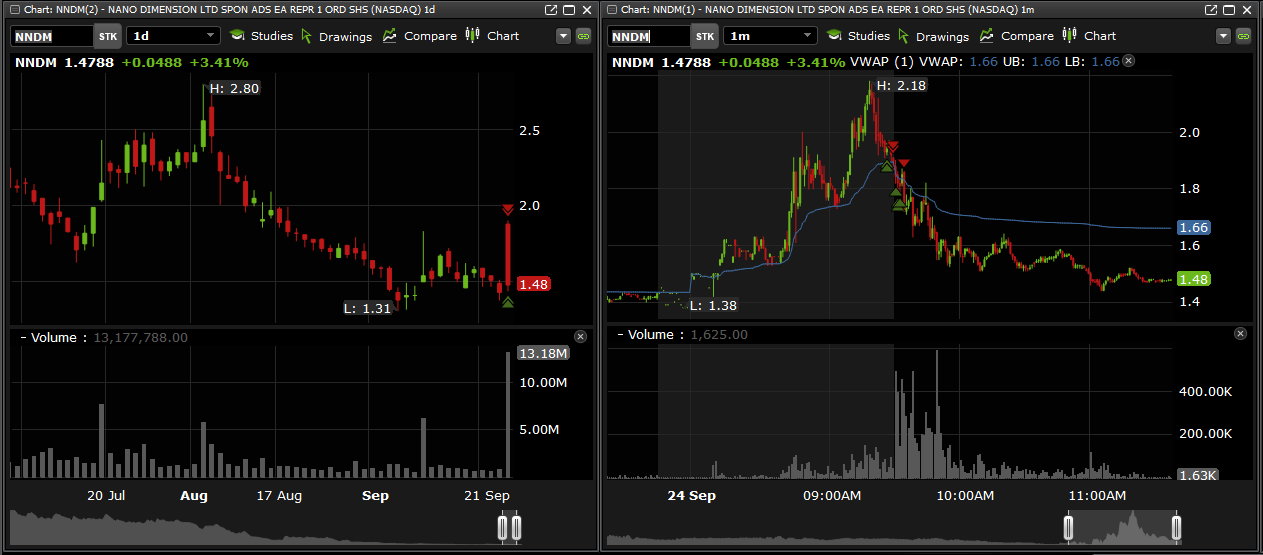Image resolution: width=1263 pixels, height=555 pixels.
Task: Open the 1d timeframe dropdown
Action: (173, 36)
